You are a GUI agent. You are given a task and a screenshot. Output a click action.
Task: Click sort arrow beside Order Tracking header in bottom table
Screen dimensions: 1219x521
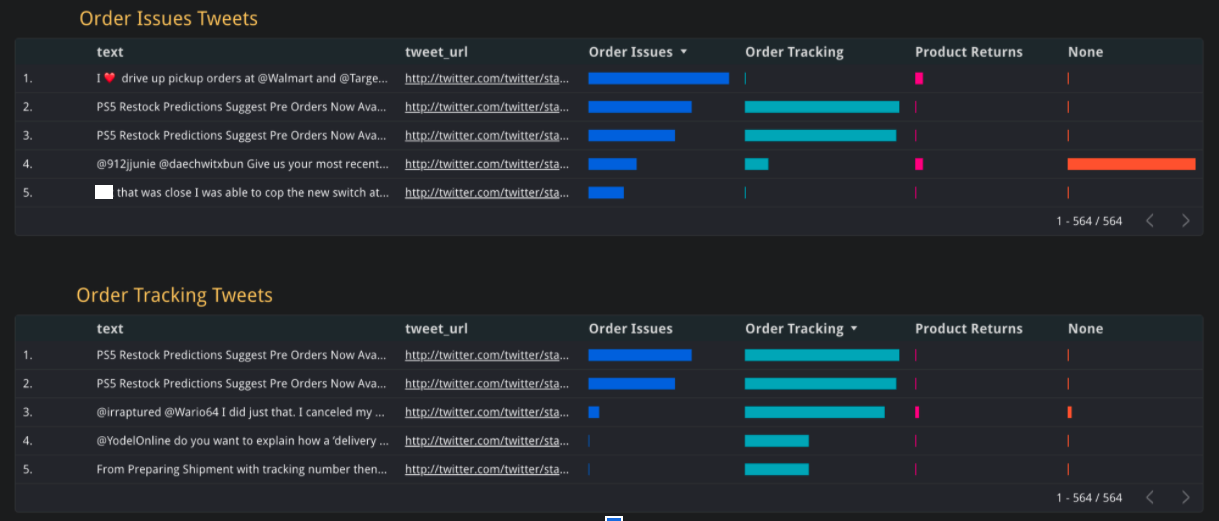854,329
